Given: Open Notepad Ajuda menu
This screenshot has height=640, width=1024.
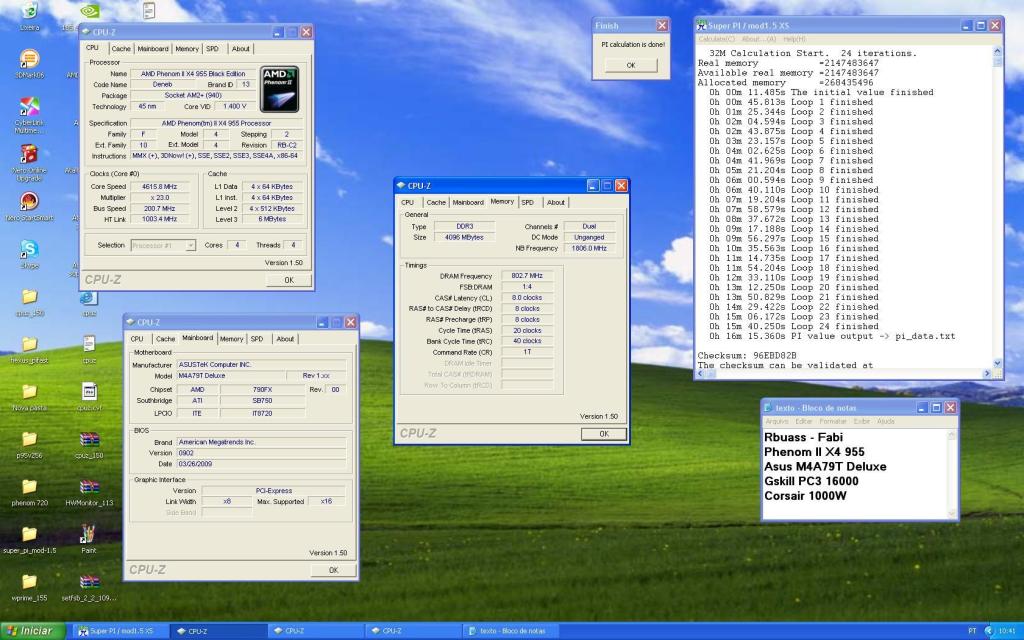Looking at the screenshot, I should (x=886, y=421).
